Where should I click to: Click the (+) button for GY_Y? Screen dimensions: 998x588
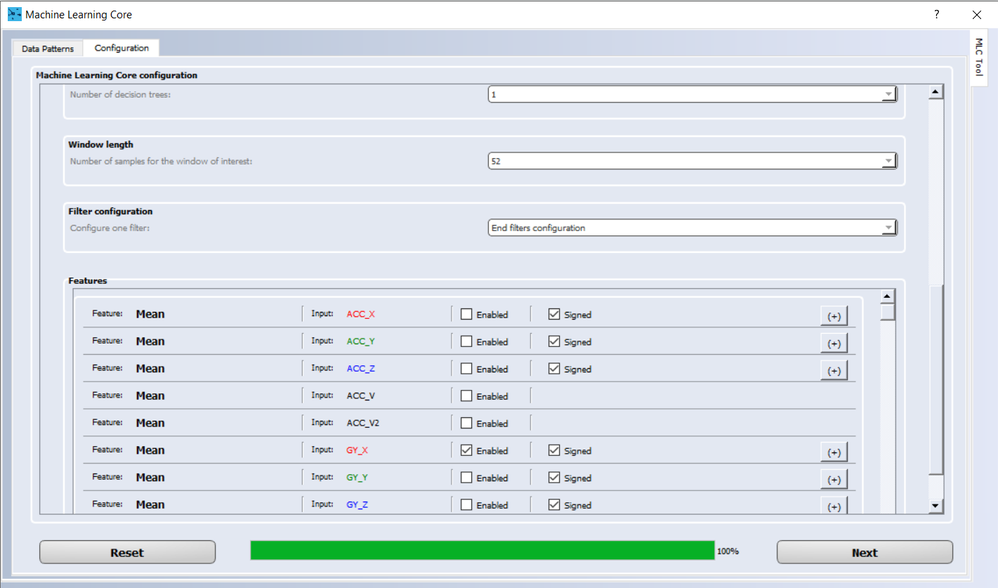point(834,480)
